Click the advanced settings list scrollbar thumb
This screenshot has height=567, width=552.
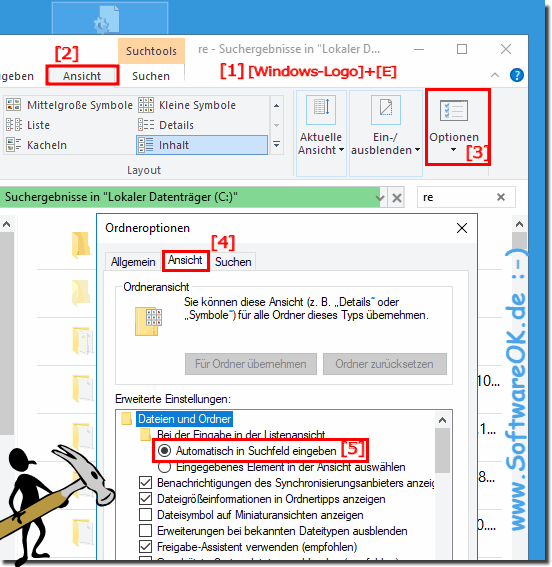442,451
